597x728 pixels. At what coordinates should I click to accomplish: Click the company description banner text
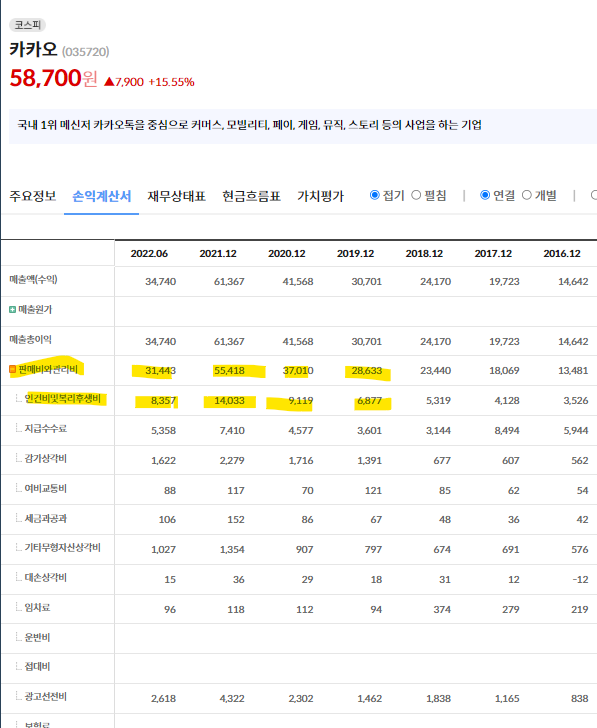[249, 125]
